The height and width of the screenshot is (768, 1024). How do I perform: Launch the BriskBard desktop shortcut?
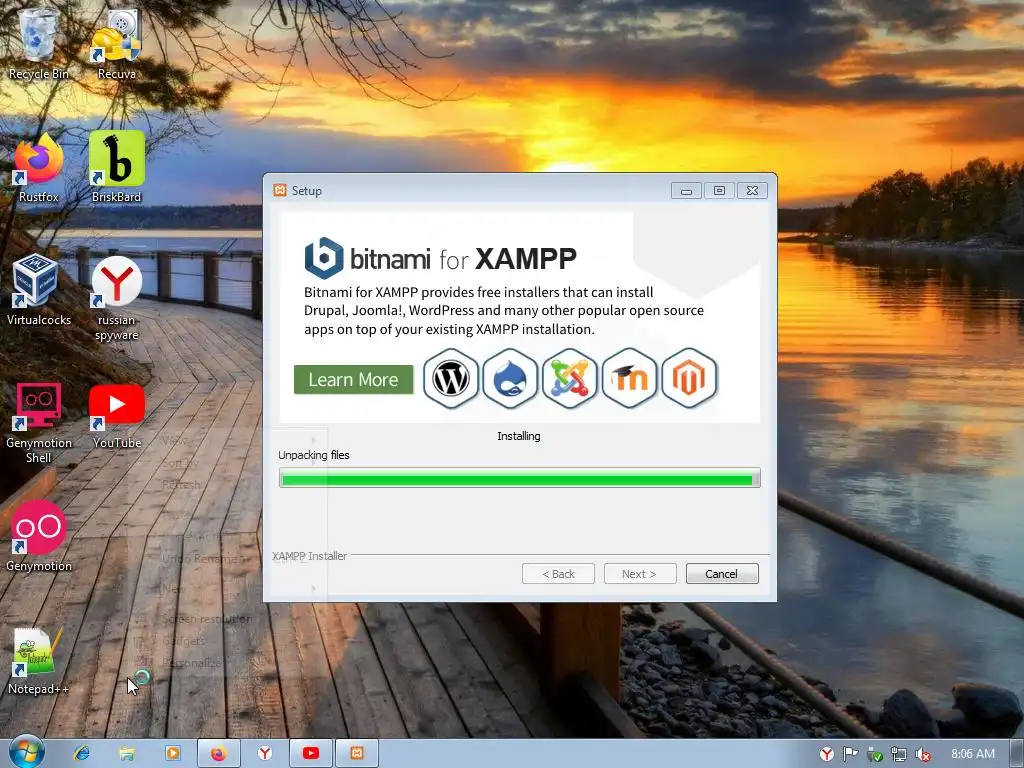(x=116, y=165)
